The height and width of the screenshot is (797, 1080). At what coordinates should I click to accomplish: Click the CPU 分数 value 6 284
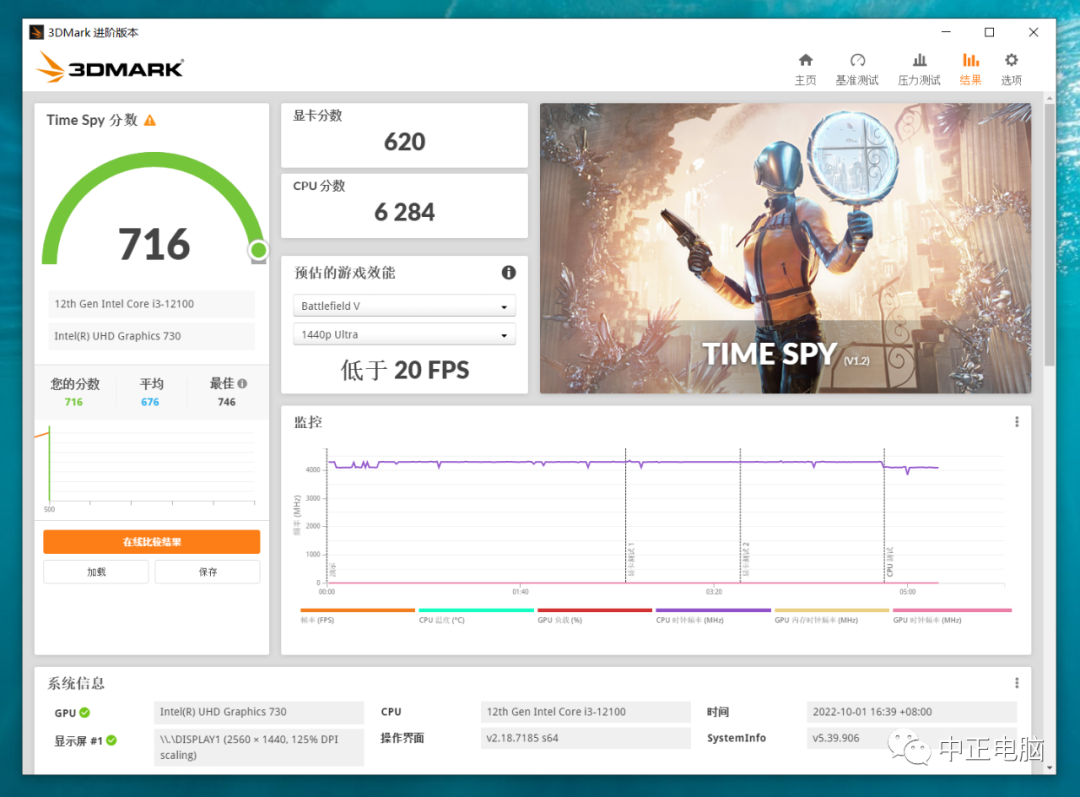404,212
